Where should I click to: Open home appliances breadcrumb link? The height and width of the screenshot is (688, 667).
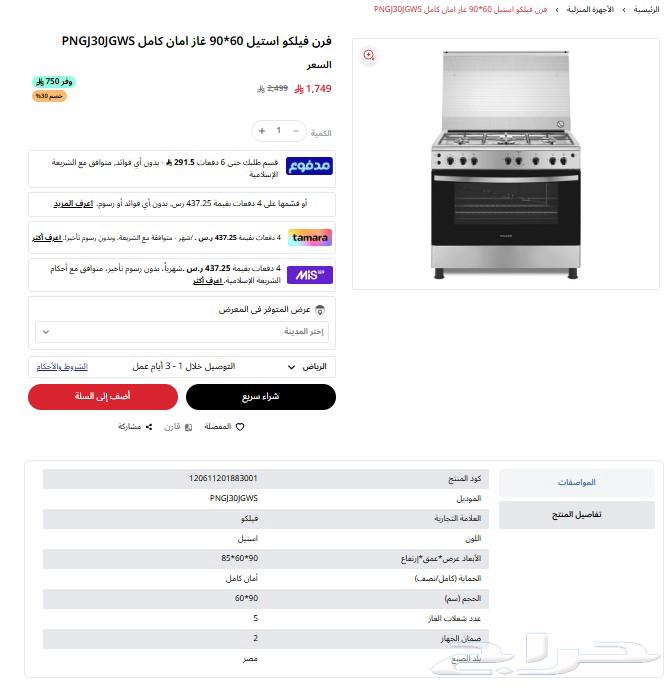(x=590, y=10)
